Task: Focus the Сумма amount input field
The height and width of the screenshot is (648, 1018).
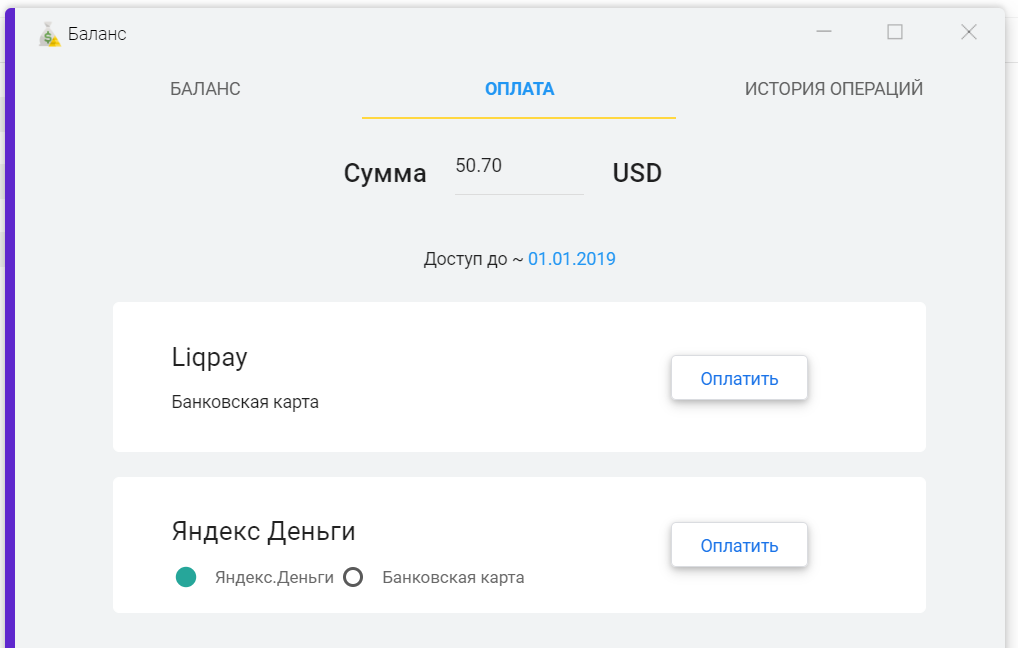Action: (518, 167)
